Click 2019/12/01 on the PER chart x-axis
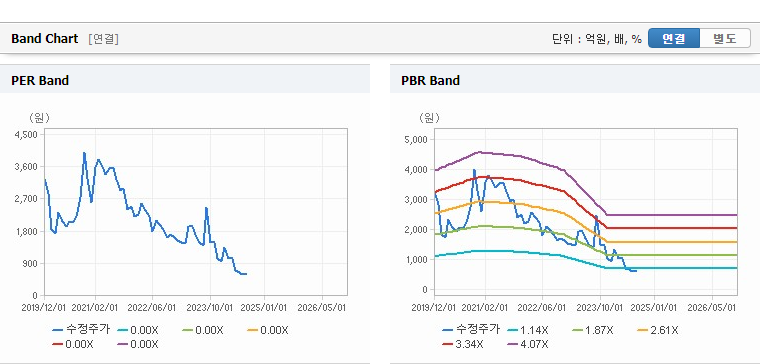 45,308
